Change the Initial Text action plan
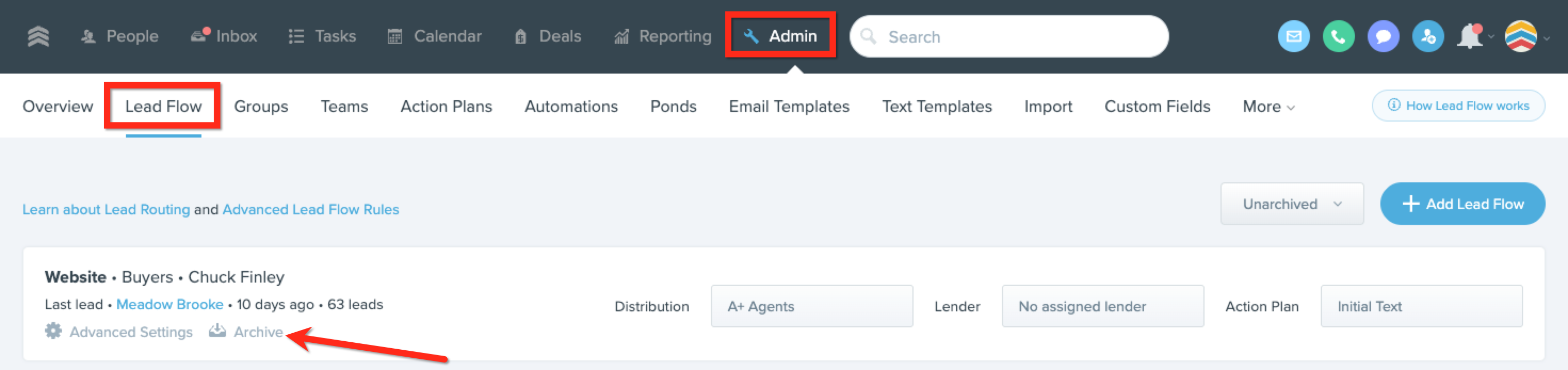Screen dimensions: 1568x370 [1421, 306]
